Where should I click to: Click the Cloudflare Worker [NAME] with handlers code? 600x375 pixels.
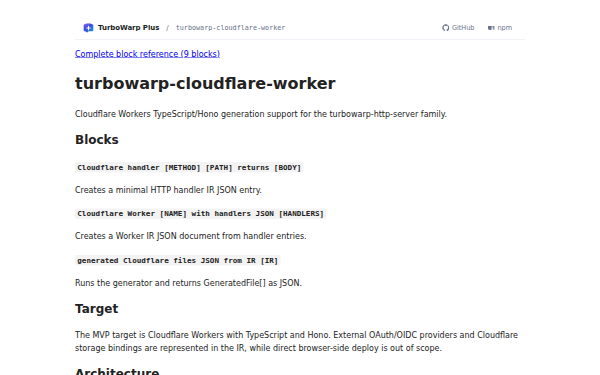[201, 214]
